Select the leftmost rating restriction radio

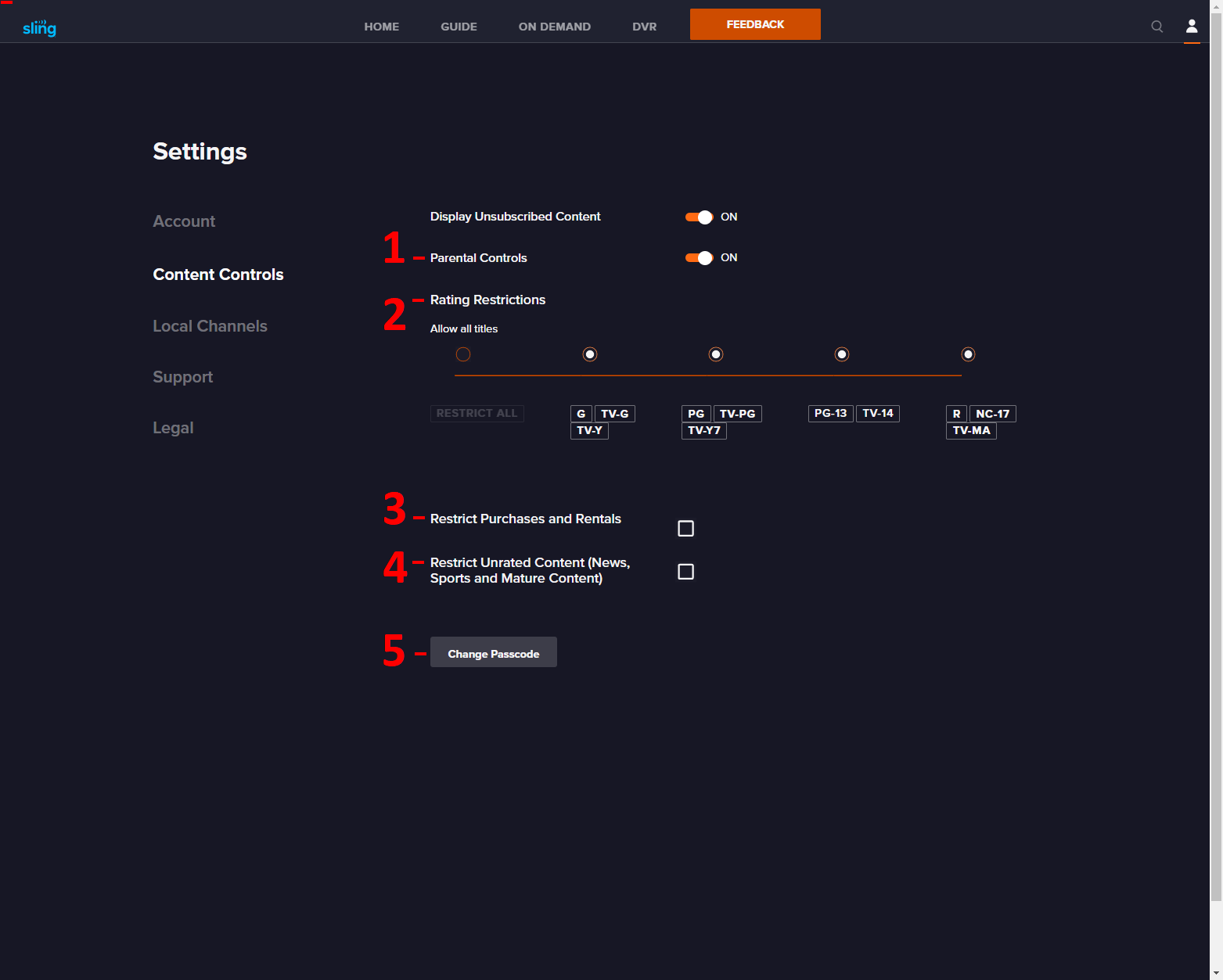click(463, 354)
